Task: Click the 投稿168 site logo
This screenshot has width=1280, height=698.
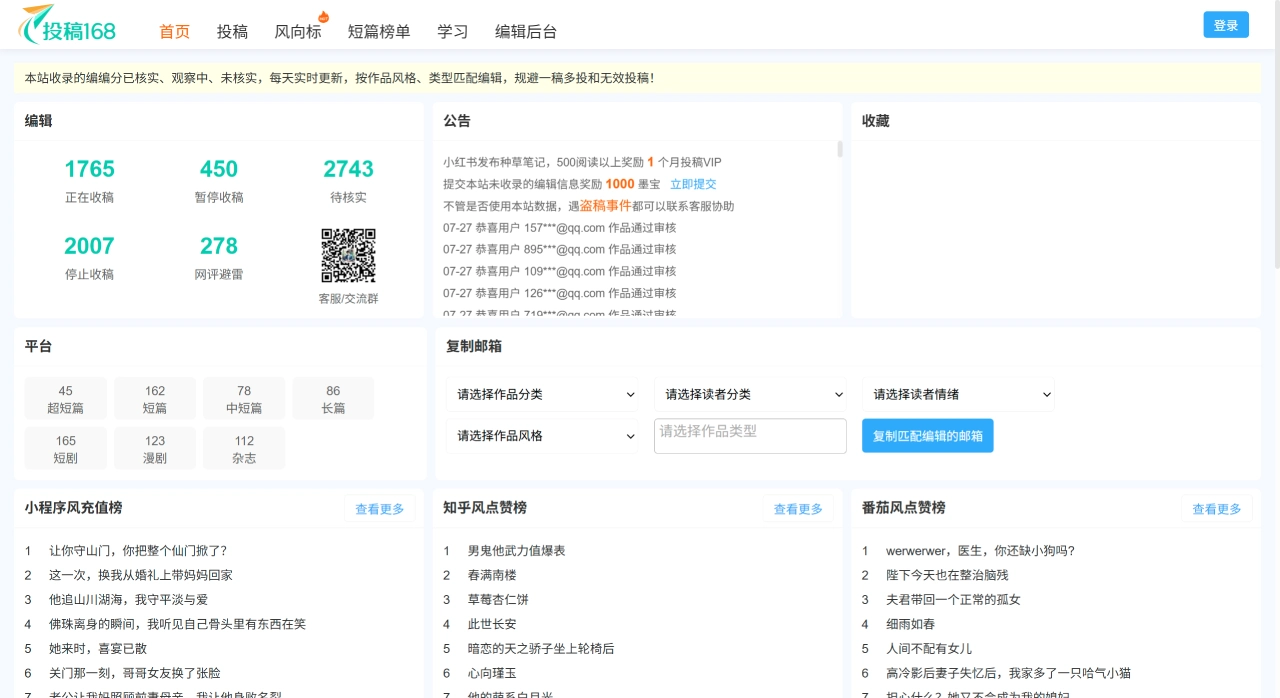Action: [67, 25]
